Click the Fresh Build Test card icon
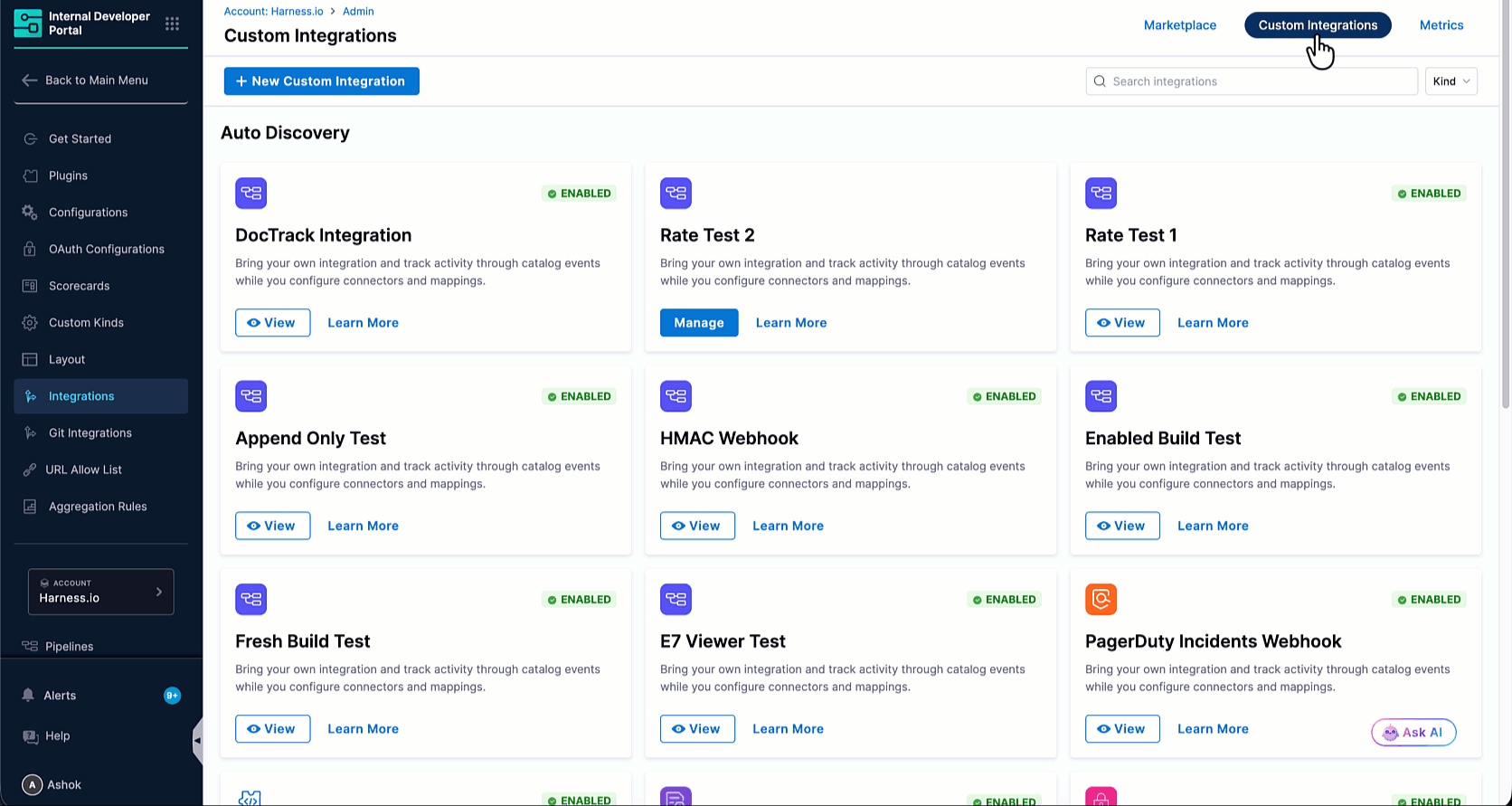 point(251,599)
